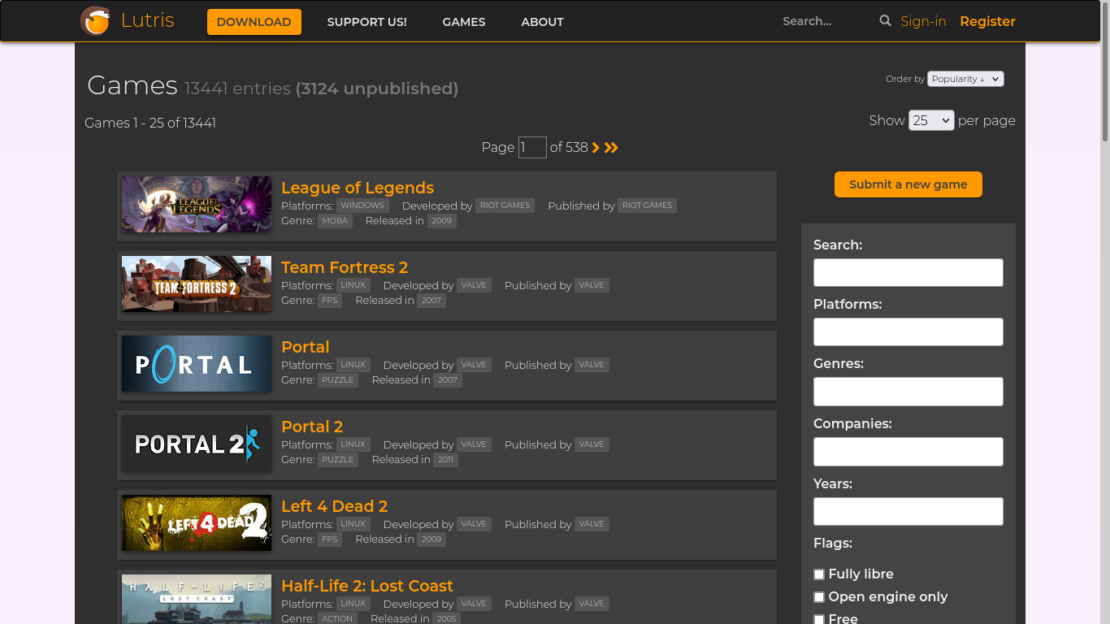Image resolution: width=1110 pixels, height=624 pixels.
Task: Enable the "Fully libre" flag checkbox
Action: pyautogui.click(x=819, y=573)
